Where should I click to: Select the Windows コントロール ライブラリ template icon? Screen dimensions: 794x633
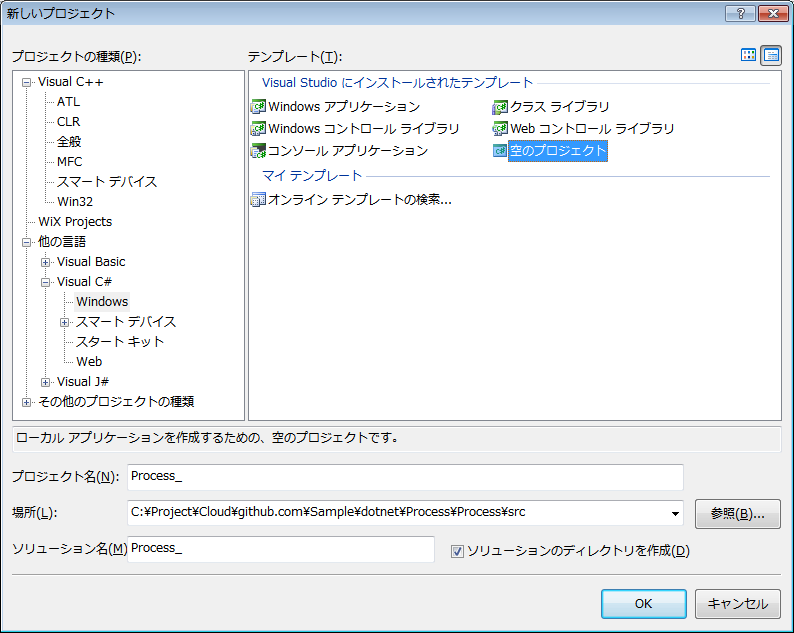click(258, 129)
